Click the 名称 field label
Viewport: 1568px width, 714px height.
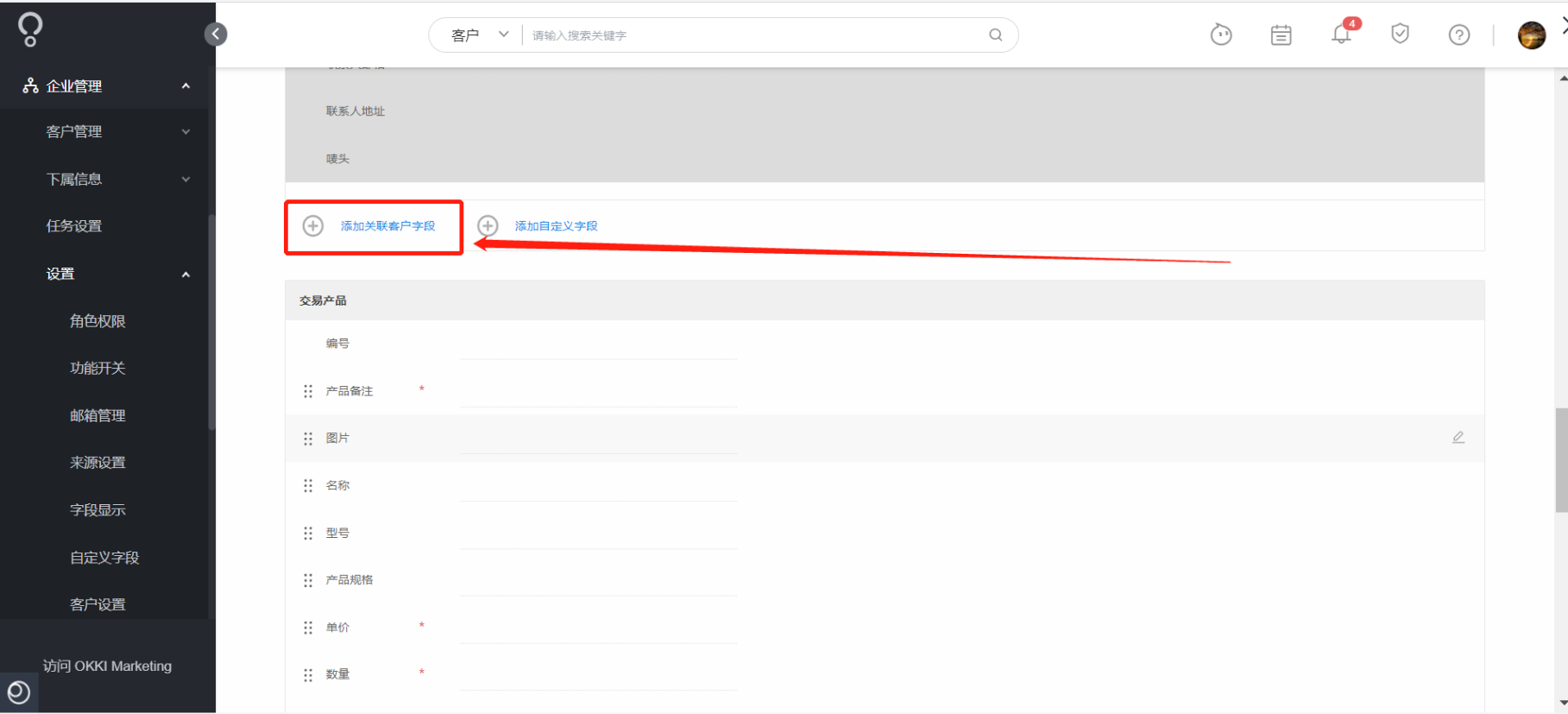pos(337,485)
